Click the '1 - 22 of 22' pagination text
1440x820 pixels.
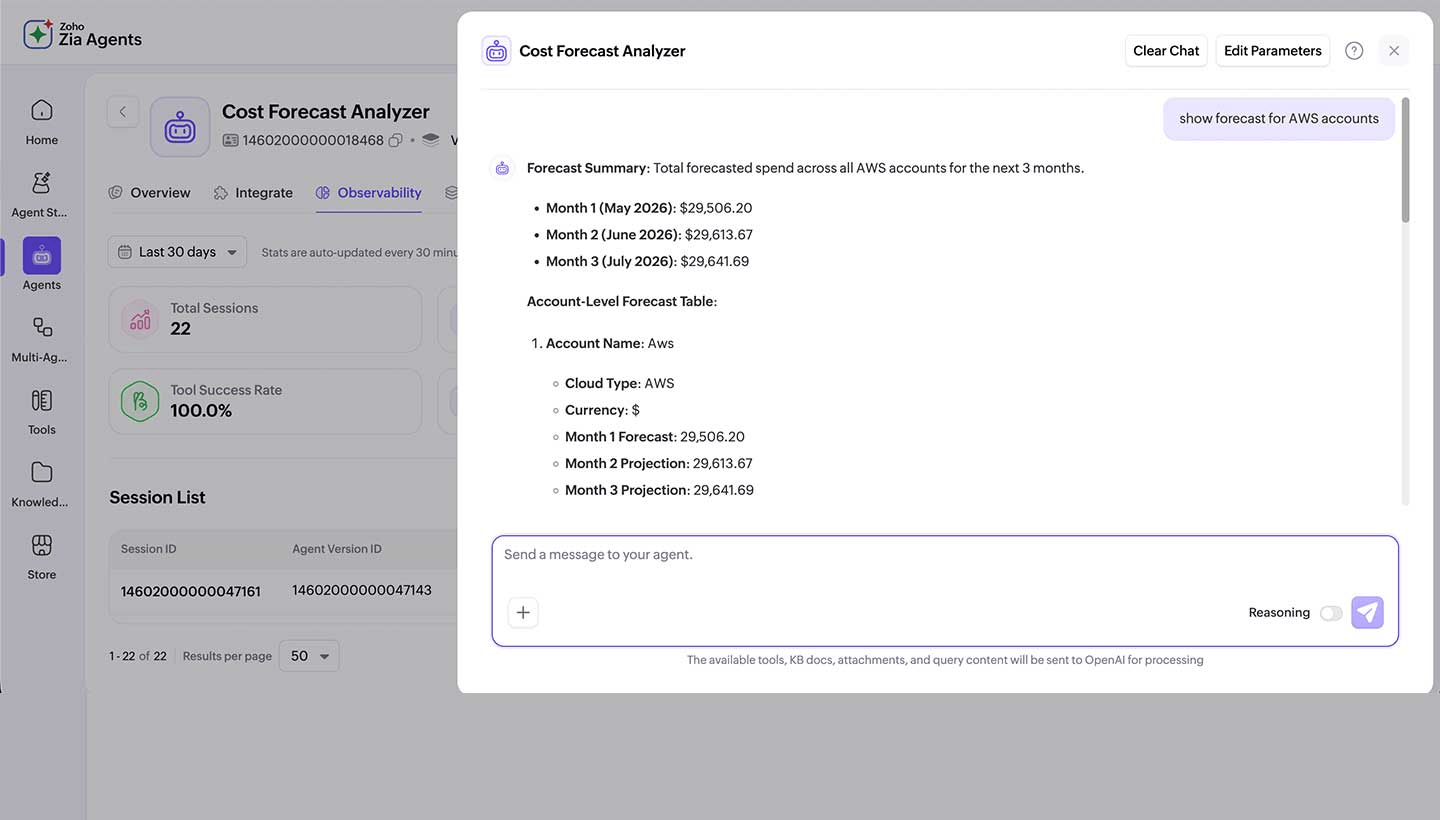tap(138, 656)
